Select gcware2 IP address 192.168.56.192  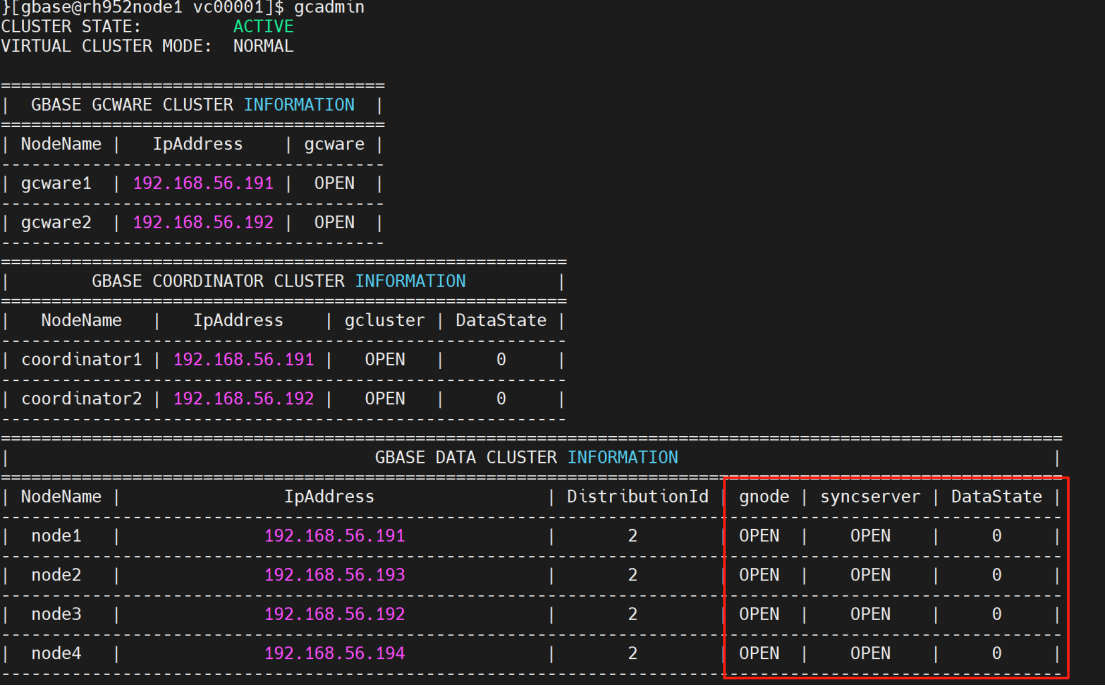coord(203,223)
